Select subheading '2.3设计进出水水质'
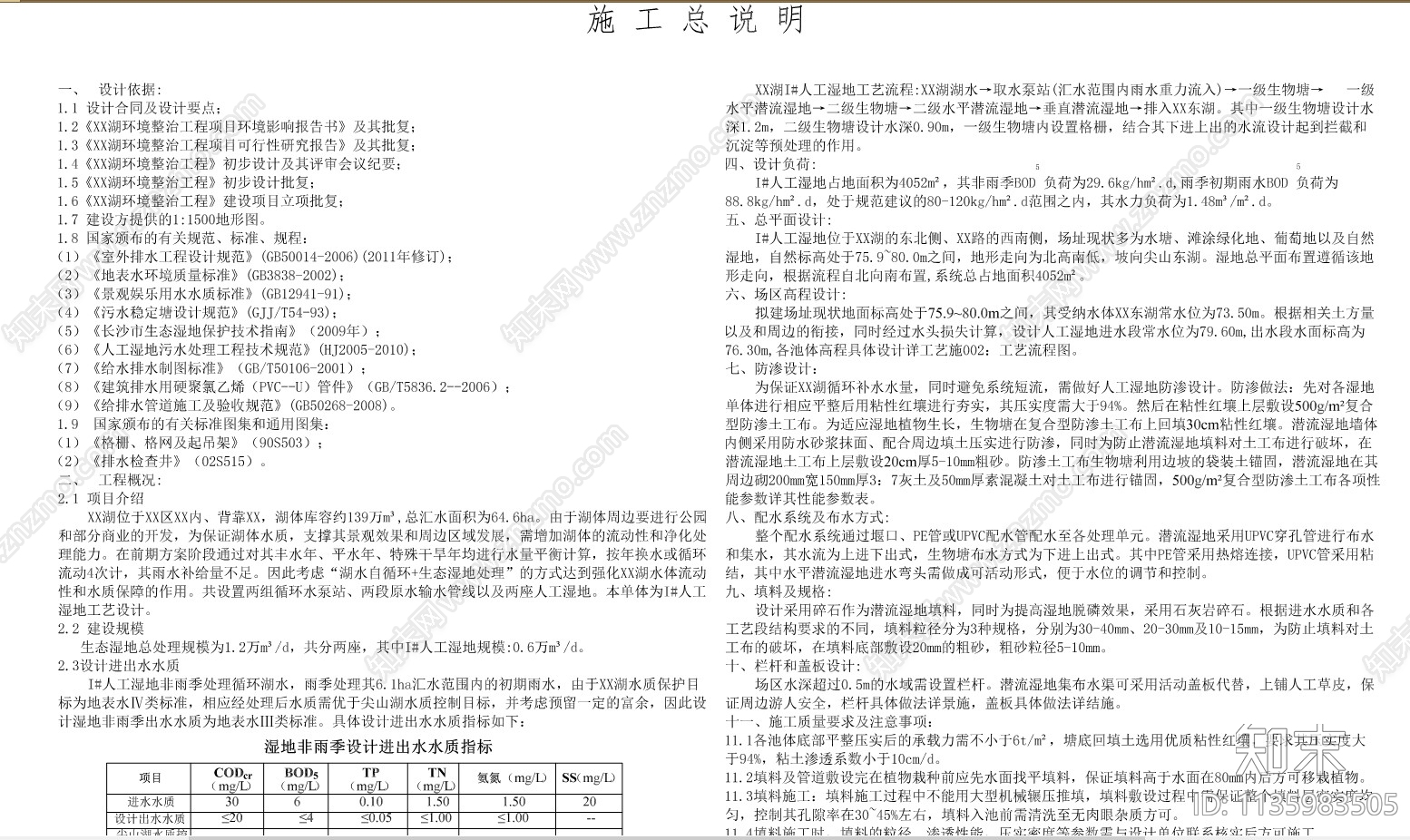 (119, 665)
